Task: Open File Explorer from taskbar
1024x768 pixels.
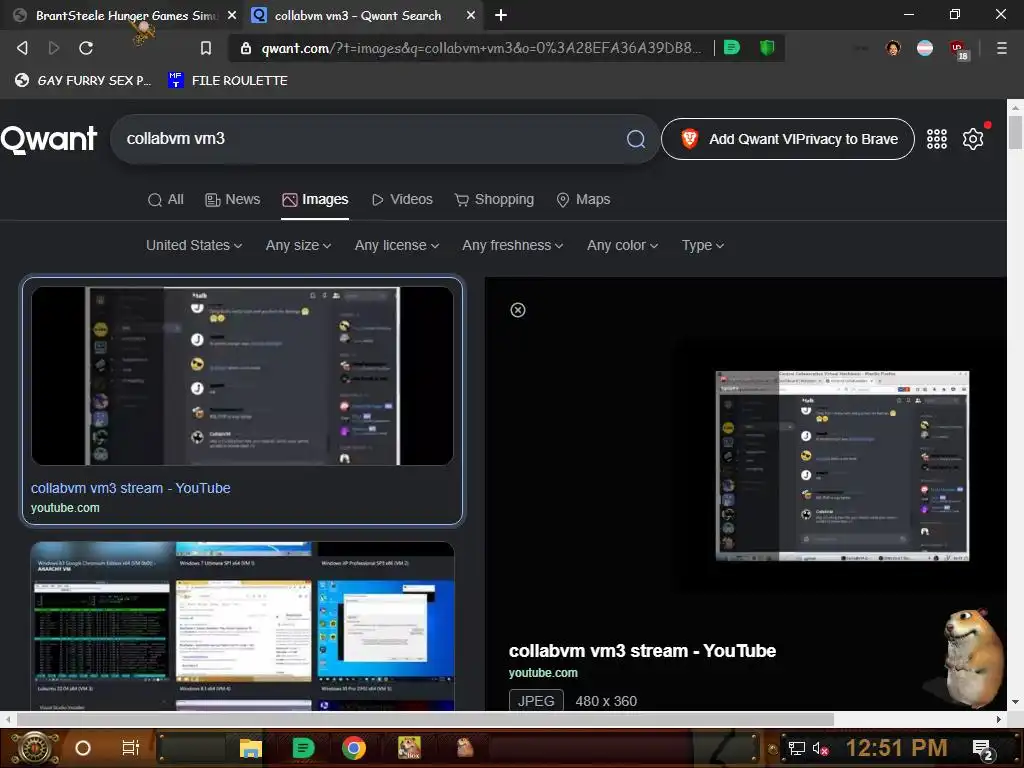Action: [x=250, y=748]
